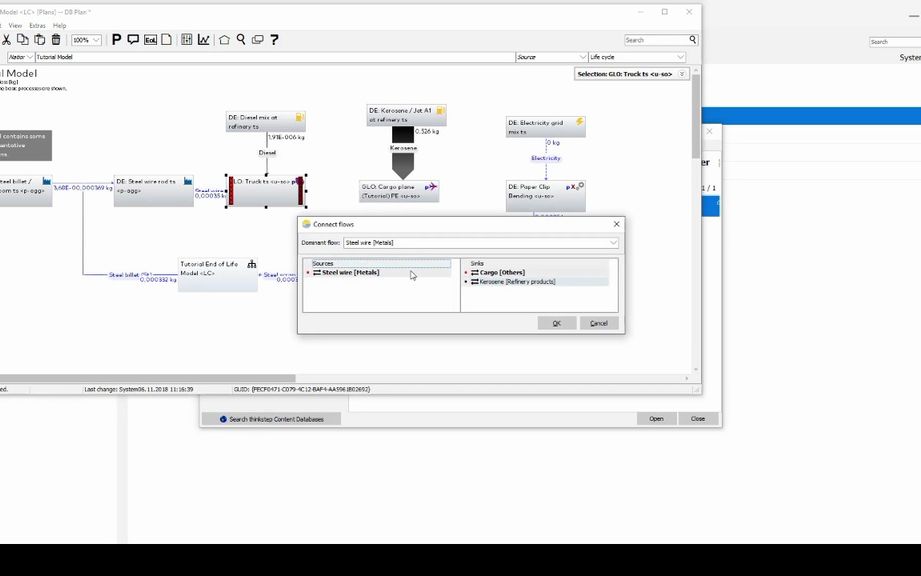This screenshot has height=576, width=921.
Task: Click the airplane icon on Cargo plane process
Action: coord(431,187)
